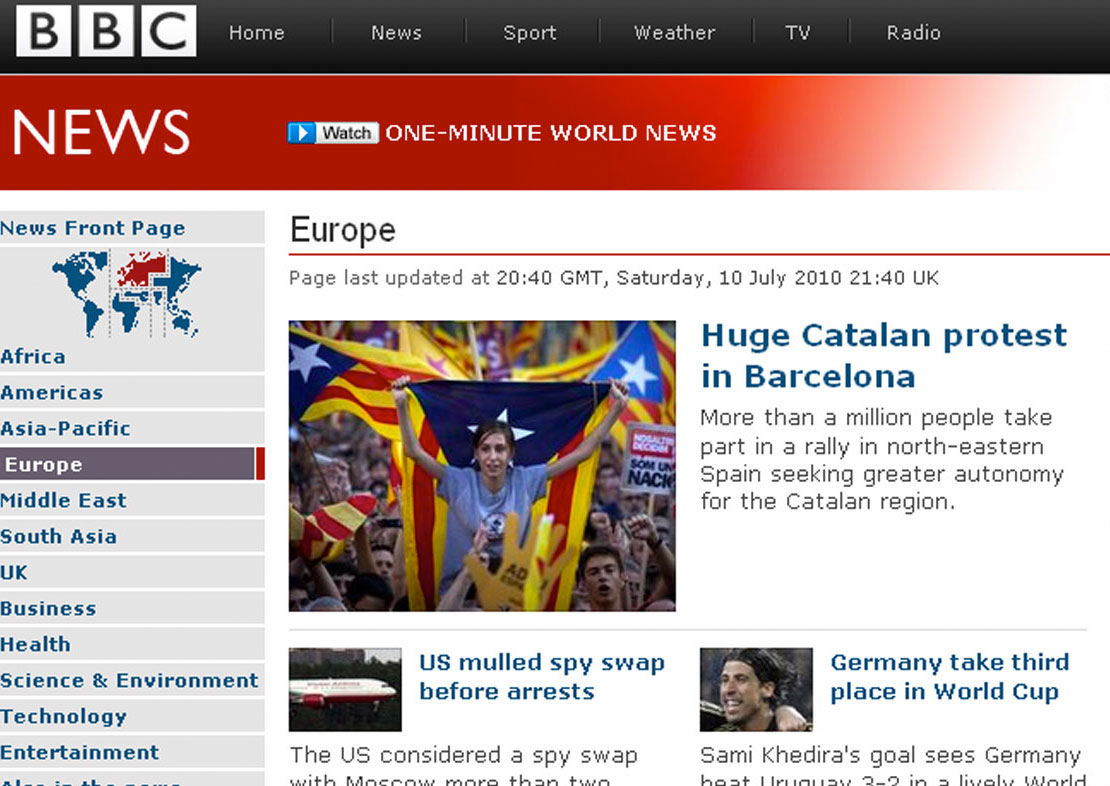The width and height of the screenshot is (1110, 786).
Task: Go to News Front Page link
Action: pos(92,228)
